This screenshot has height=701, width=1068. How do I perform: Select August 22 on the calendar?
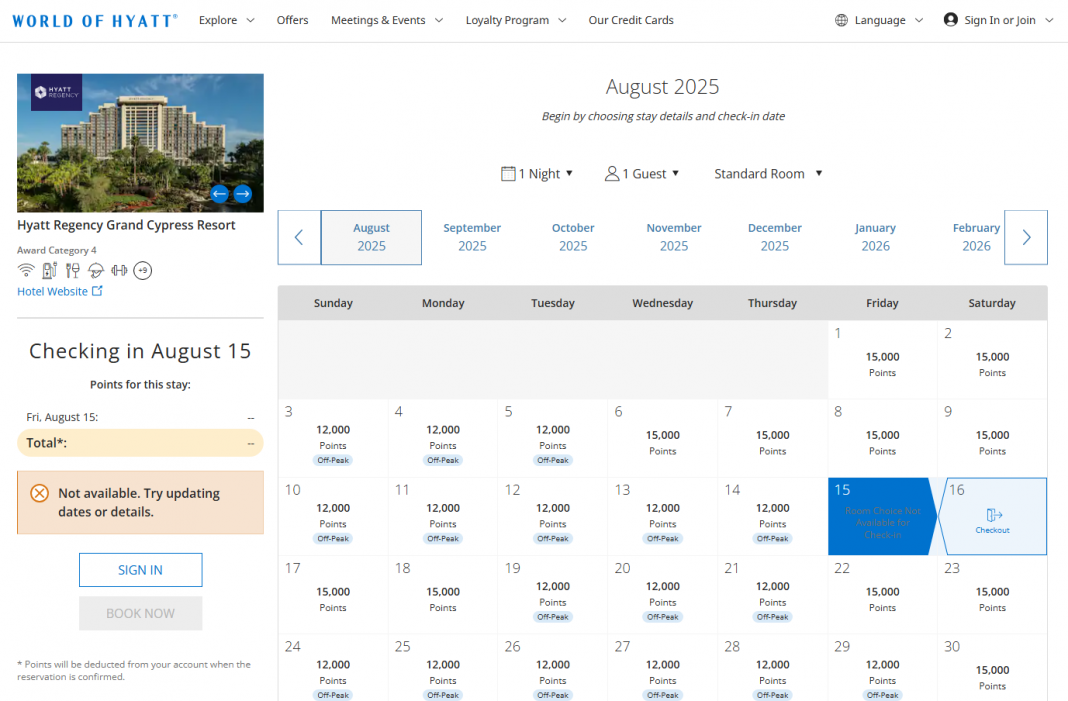point(882,595)
